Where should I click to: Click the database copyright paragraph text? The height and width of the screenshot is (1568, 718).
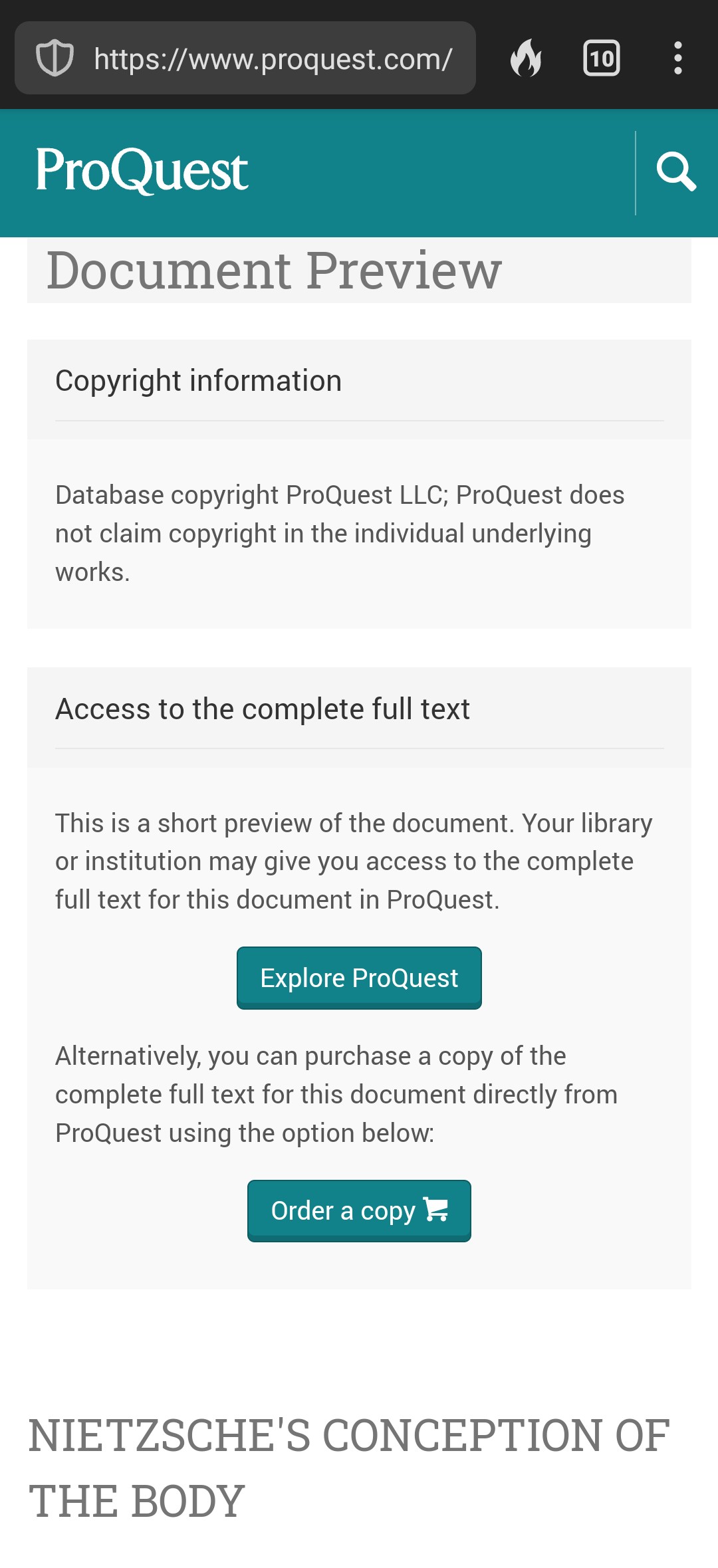[x=340, y=534]
